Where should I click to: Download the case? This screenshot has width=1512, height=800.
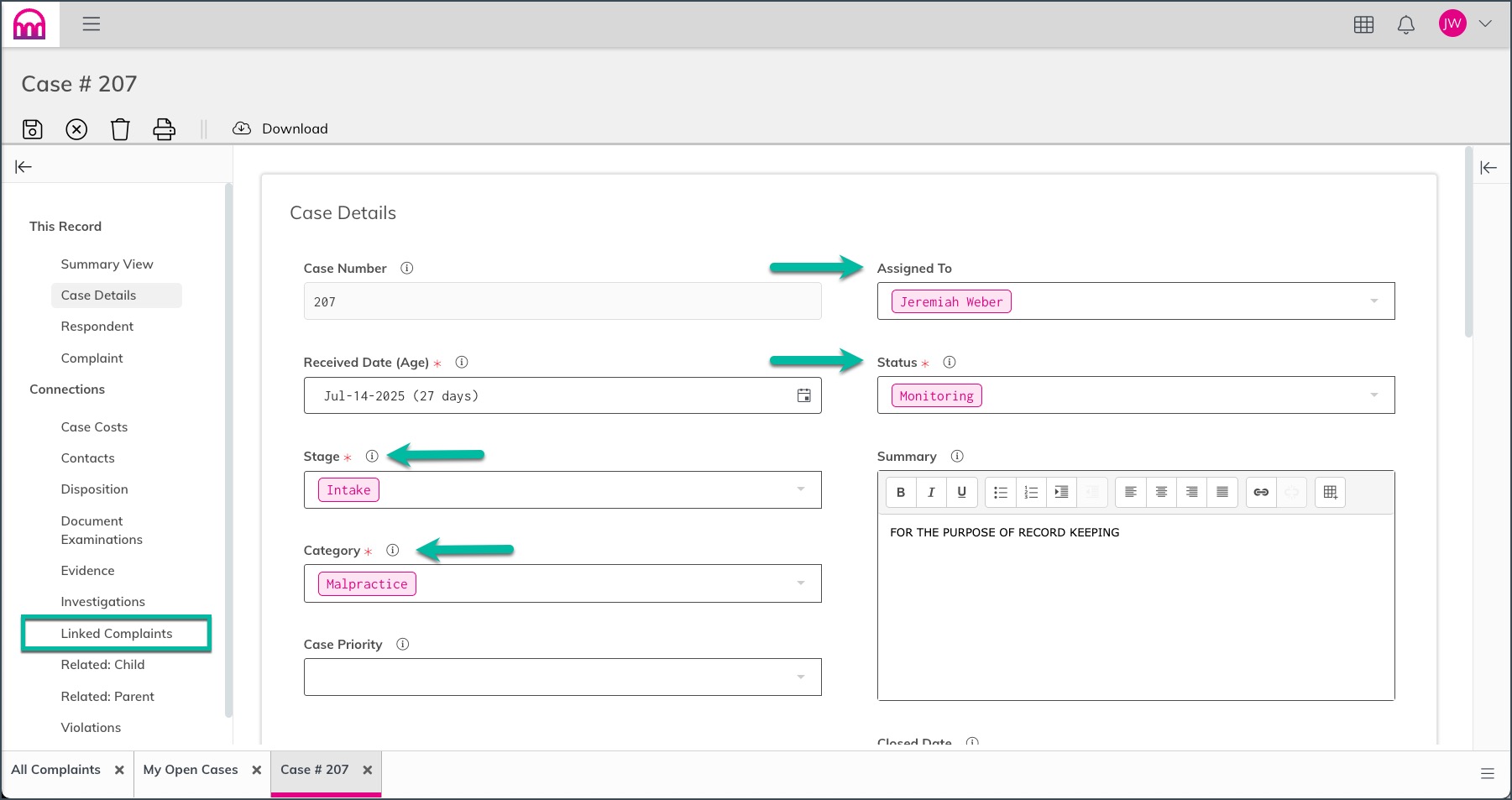(x=280, y=128)
